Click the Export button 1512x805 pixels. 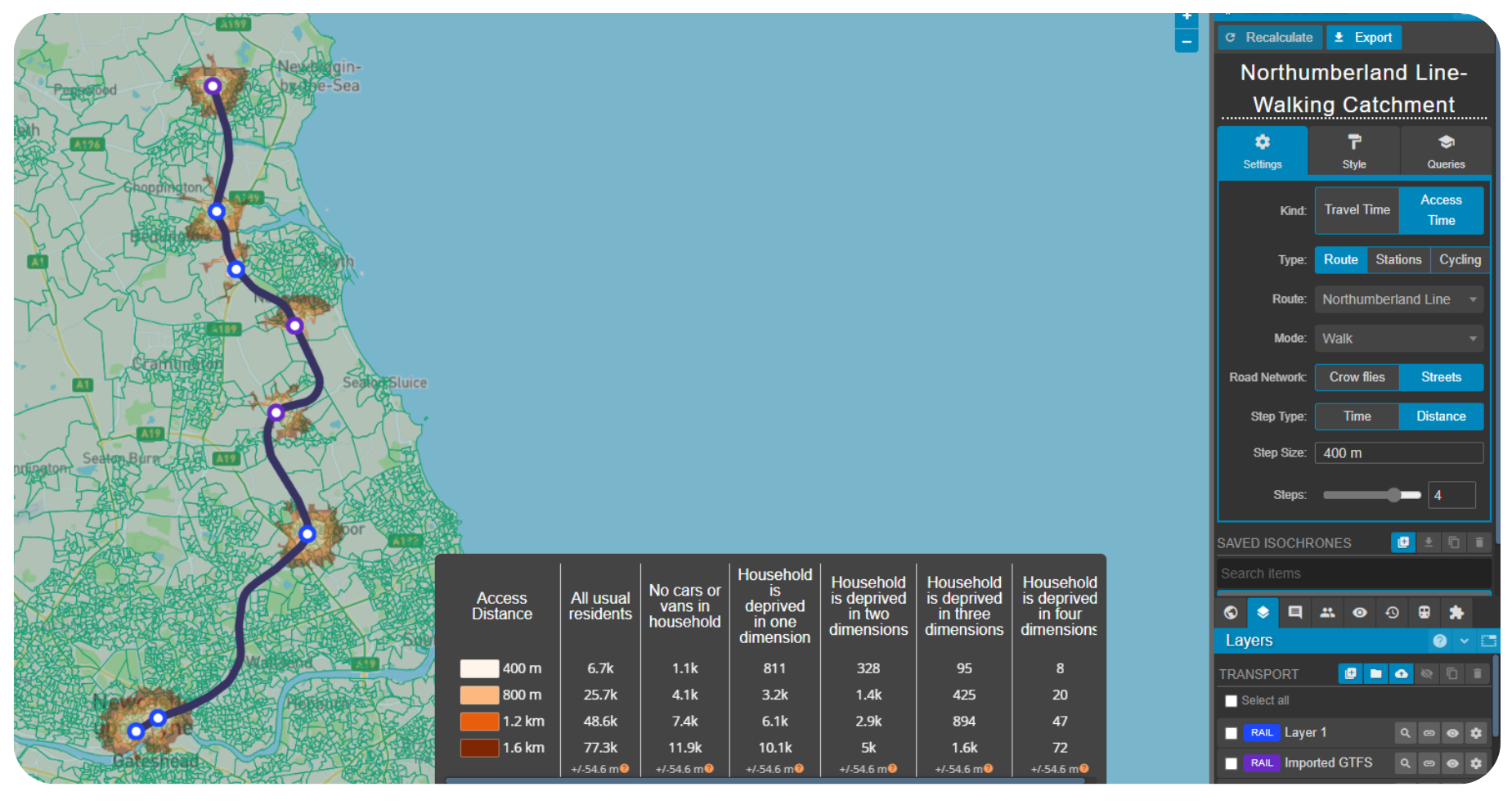[x=1363, y=38]
